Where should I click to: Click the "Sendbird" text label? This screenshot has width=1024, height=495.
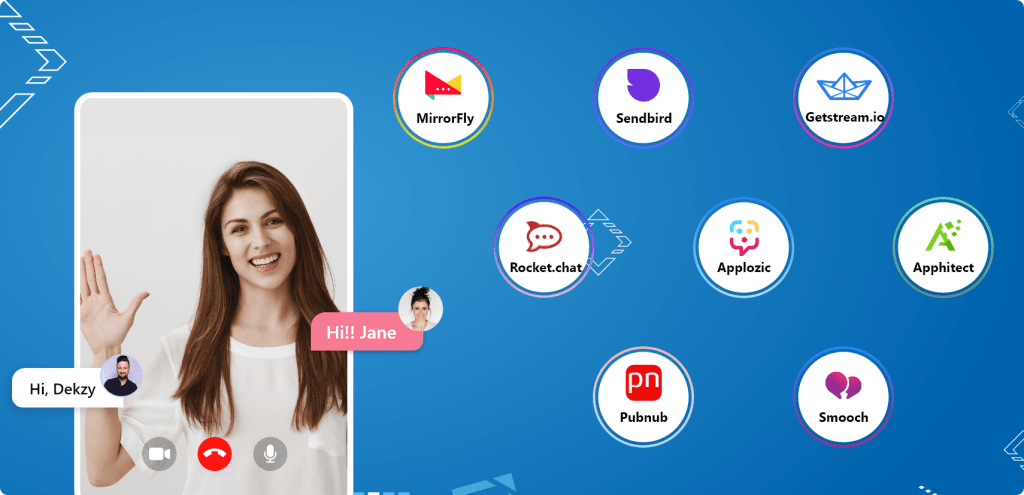pyautogui.click(x=644, y=119)
